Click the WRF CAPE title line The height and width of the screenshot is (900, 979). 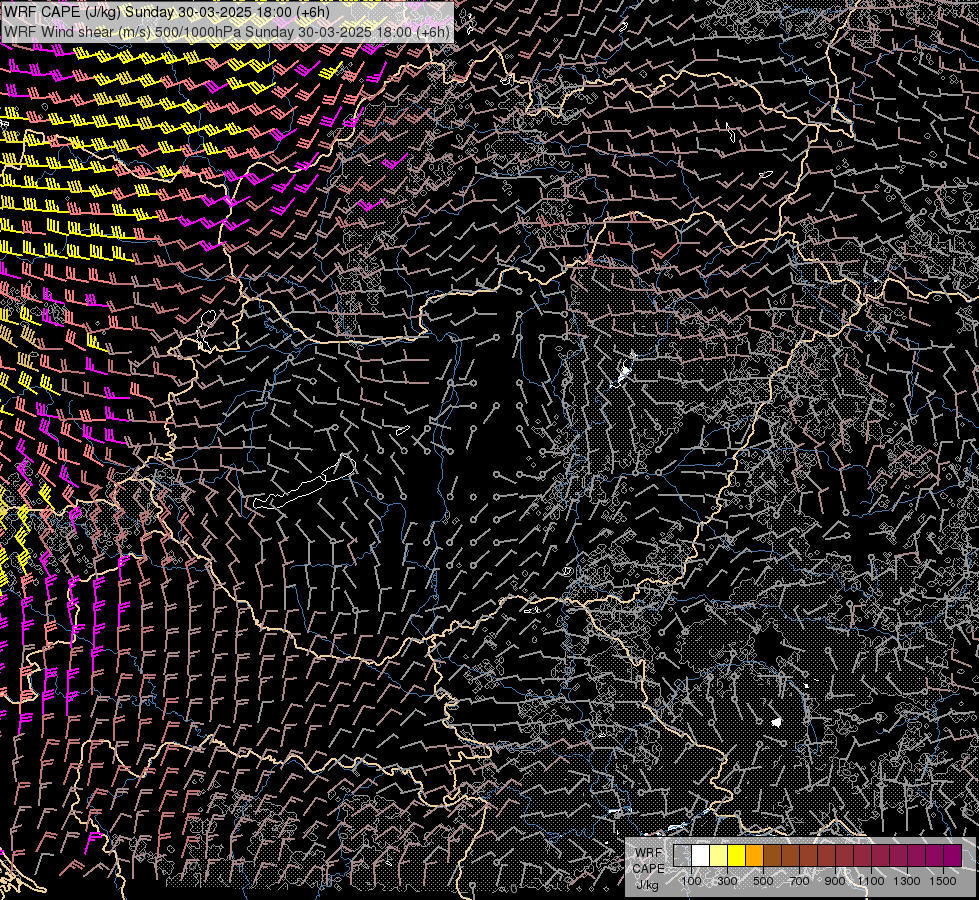tap(167, 12)
